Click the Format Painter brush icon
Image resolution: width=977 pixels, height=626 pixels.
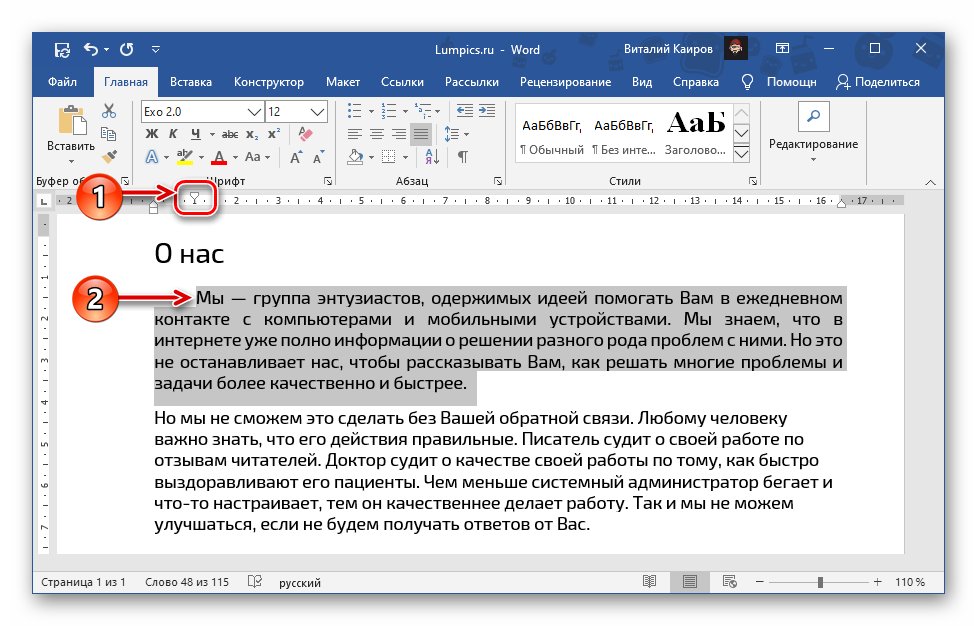[110, 157]
